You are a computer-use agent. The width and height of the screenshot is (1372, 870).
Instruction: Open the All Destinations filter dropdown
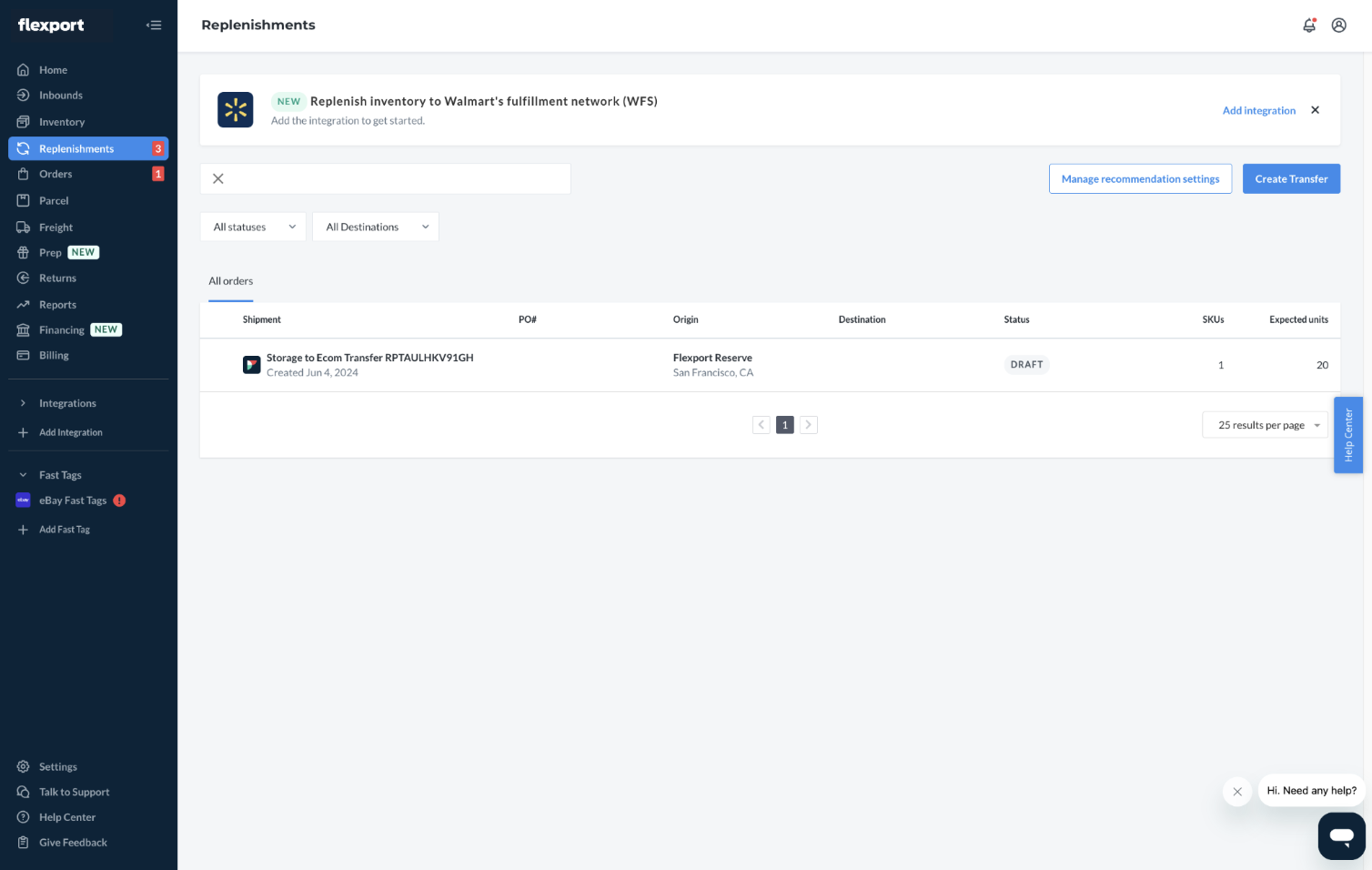[376, 228]
